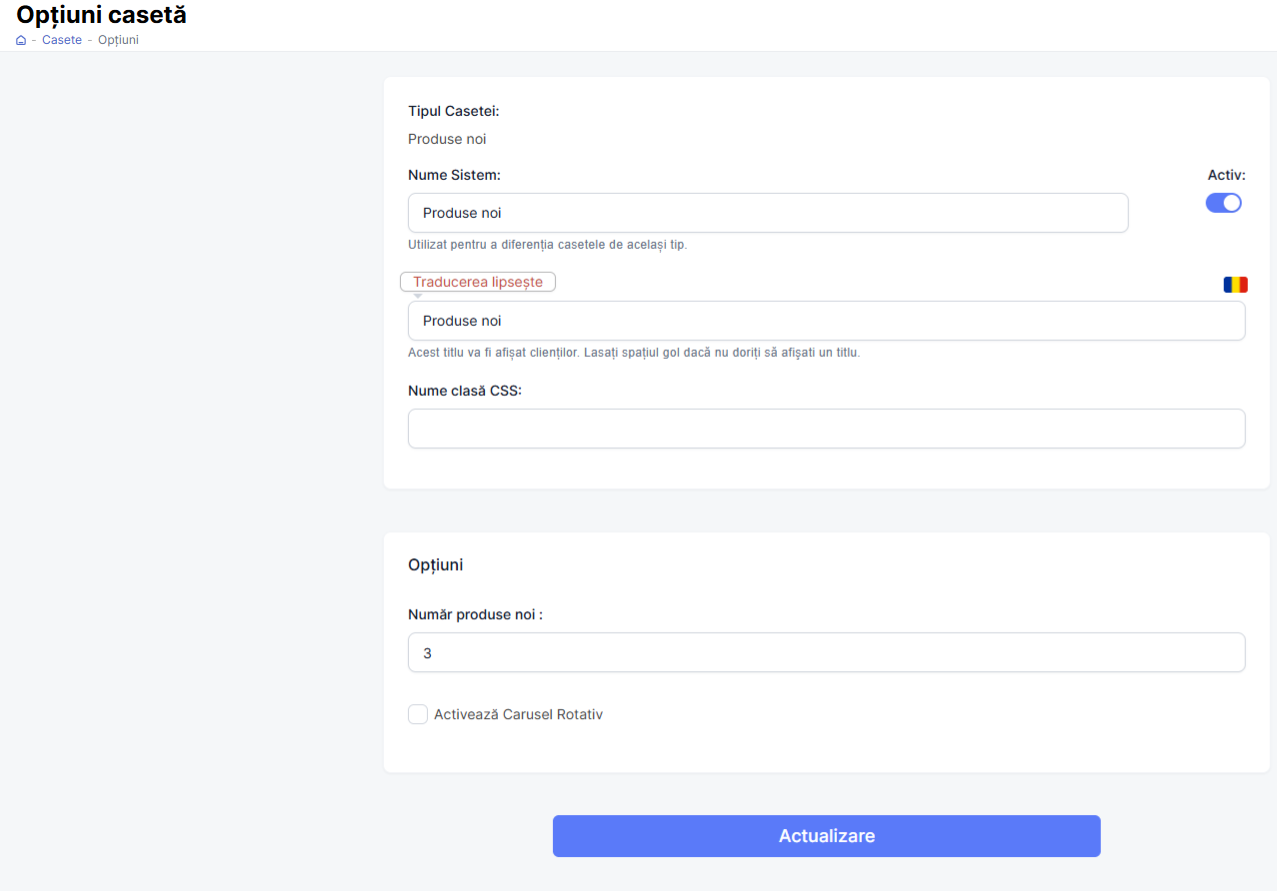Click the title field hint about clients
This screenshot has width=1277, height=891.
pos(633,353)
